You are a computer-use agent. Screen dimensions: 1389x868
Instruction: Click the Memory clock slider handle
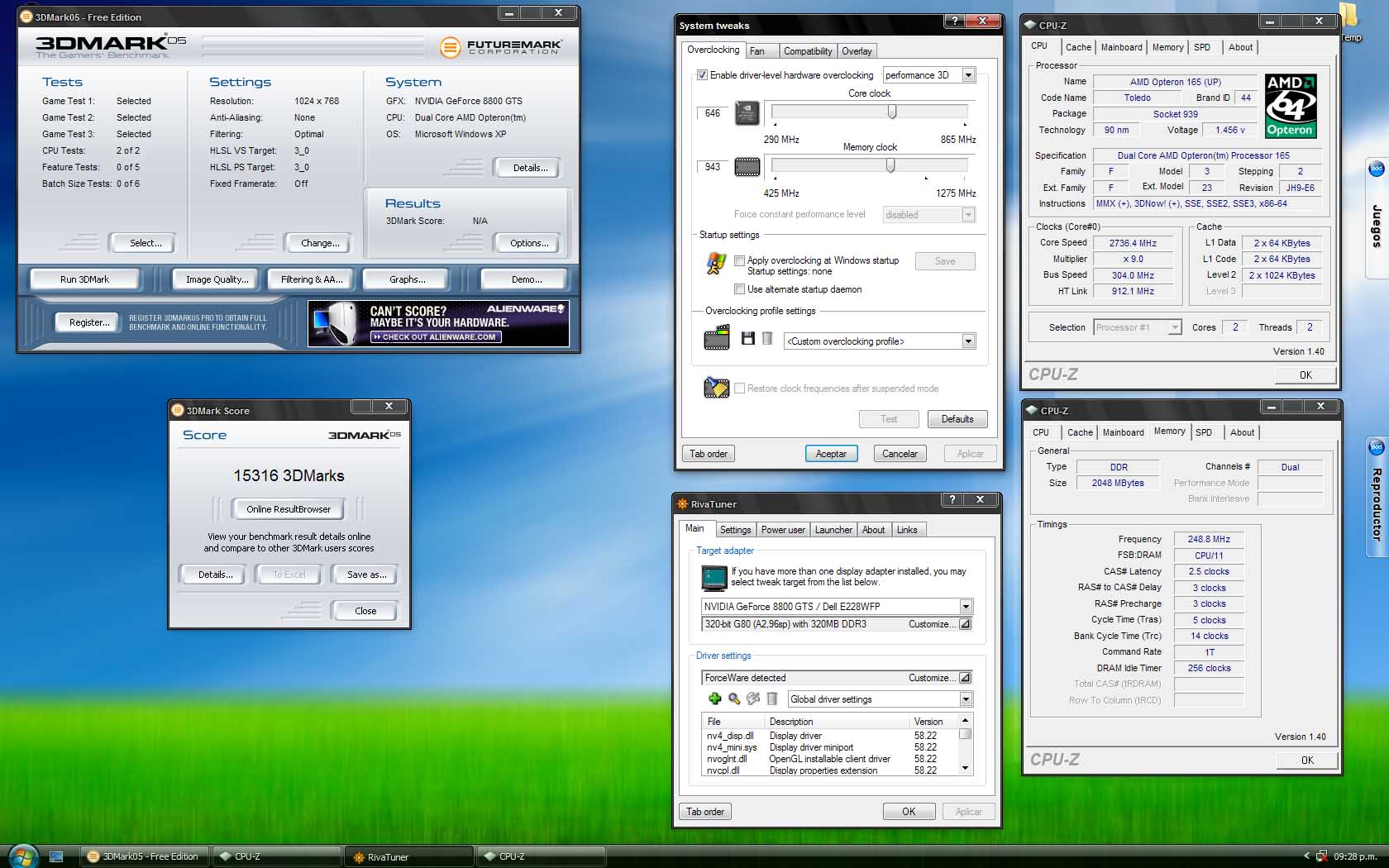(890, 165)
